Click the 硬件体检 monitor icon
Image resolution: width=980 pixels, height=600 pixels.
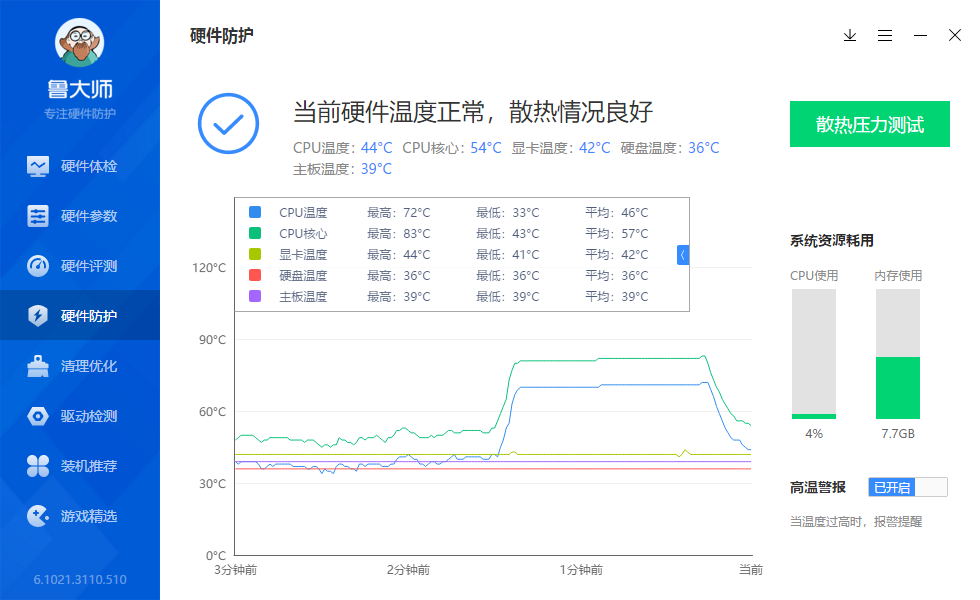tap(38, 166)
